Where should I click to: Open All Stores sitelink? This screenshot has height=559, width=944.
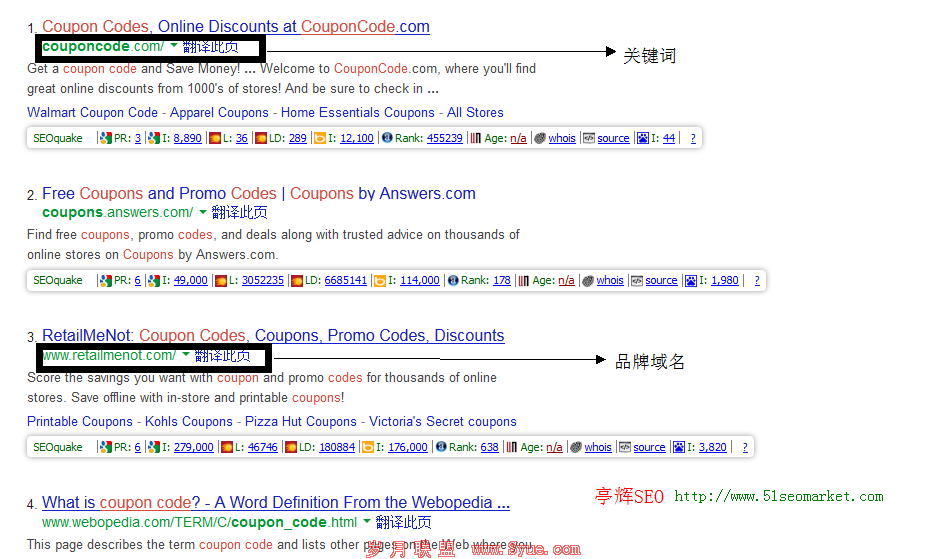(475, 113)
